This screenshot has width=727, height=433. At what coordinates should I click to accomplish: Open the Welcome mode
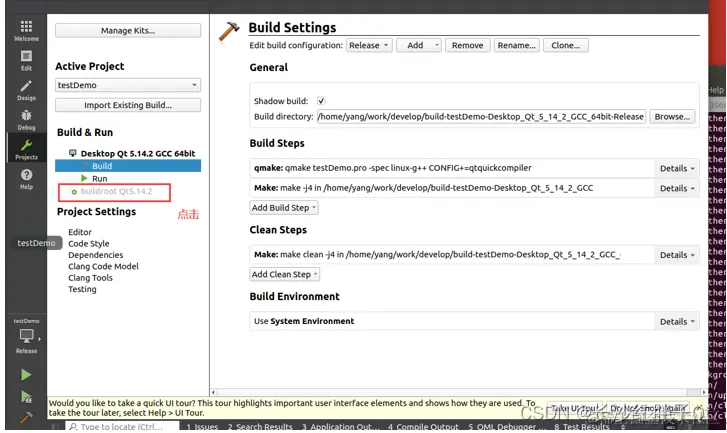pos(26,31)
